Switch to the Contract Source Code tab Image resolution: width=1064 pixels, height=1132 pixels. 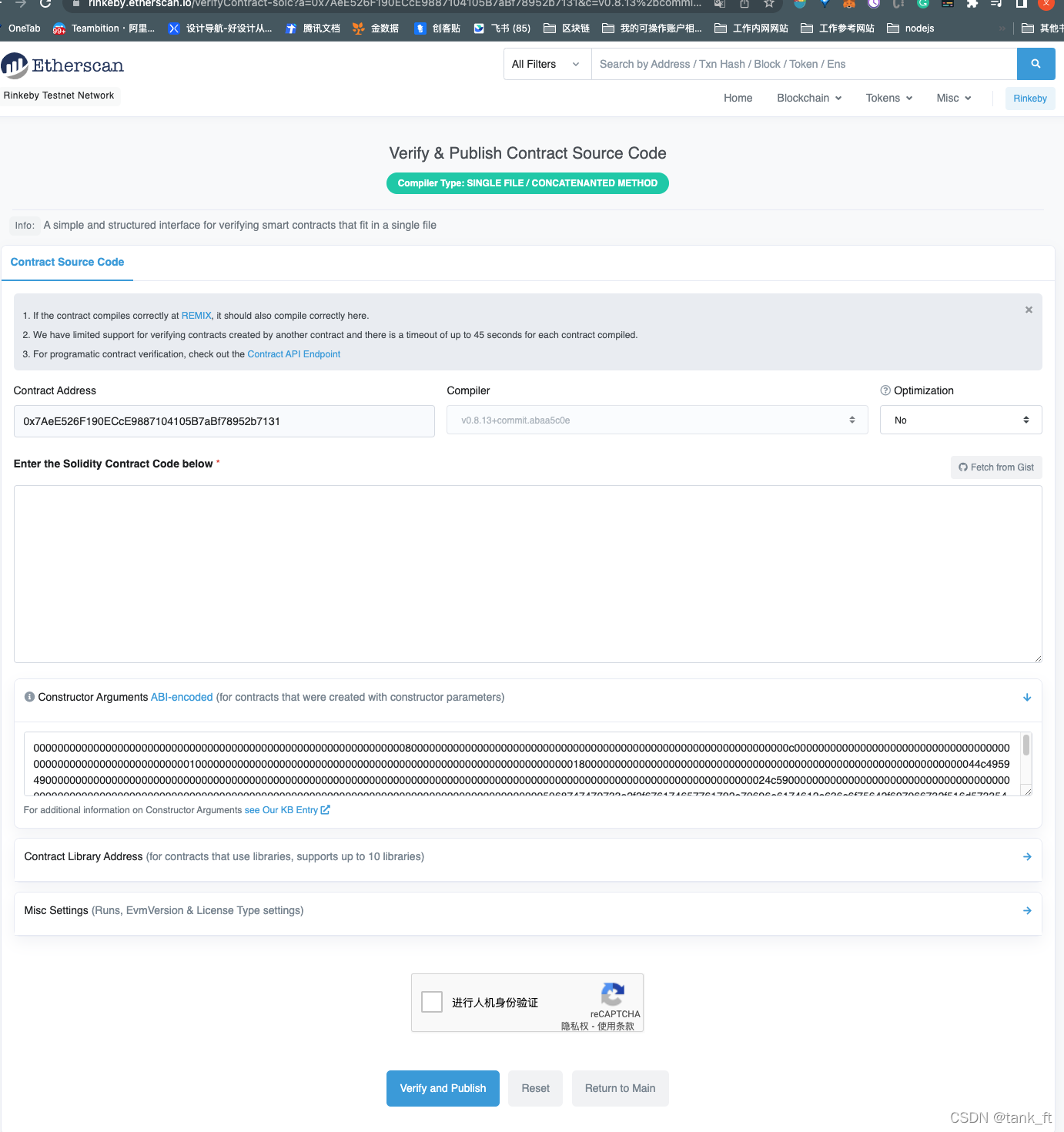67,263
